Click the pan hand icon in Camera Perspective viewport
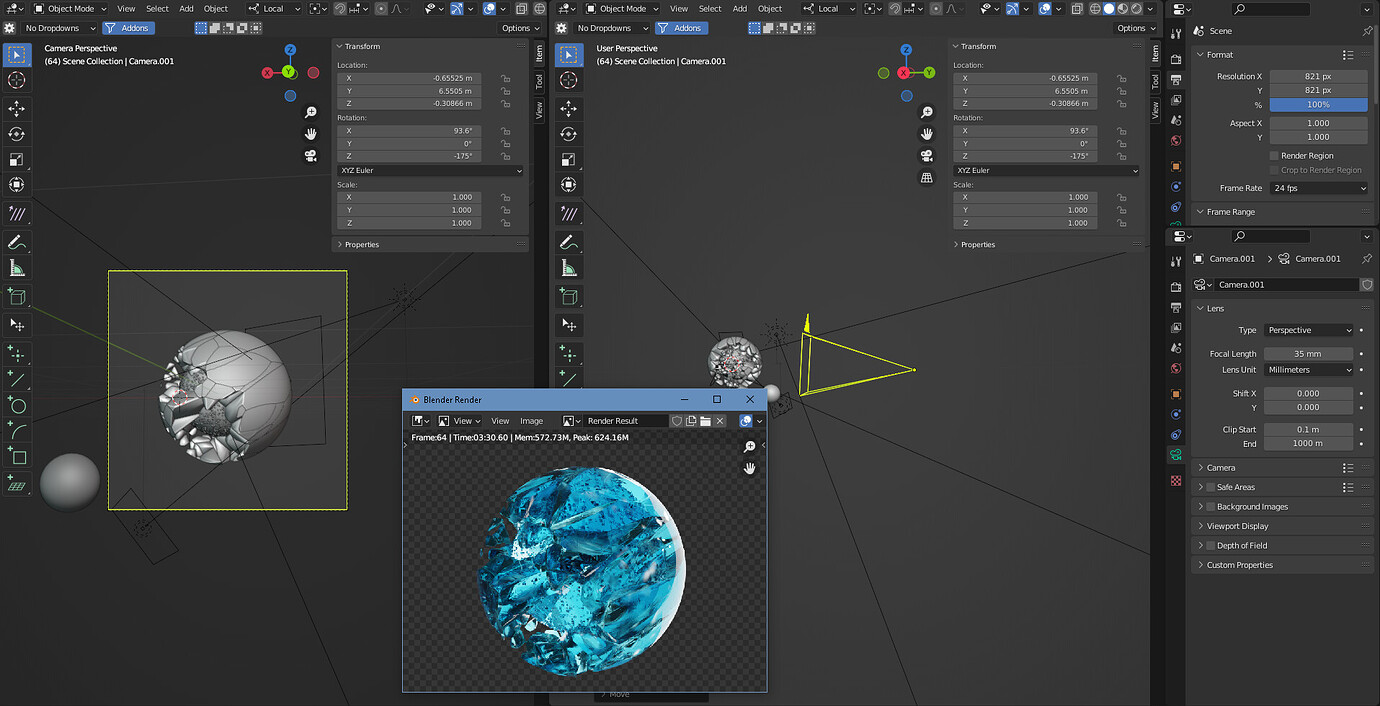The width and height of the screenshot is (1380, 706). pos(311,134)
